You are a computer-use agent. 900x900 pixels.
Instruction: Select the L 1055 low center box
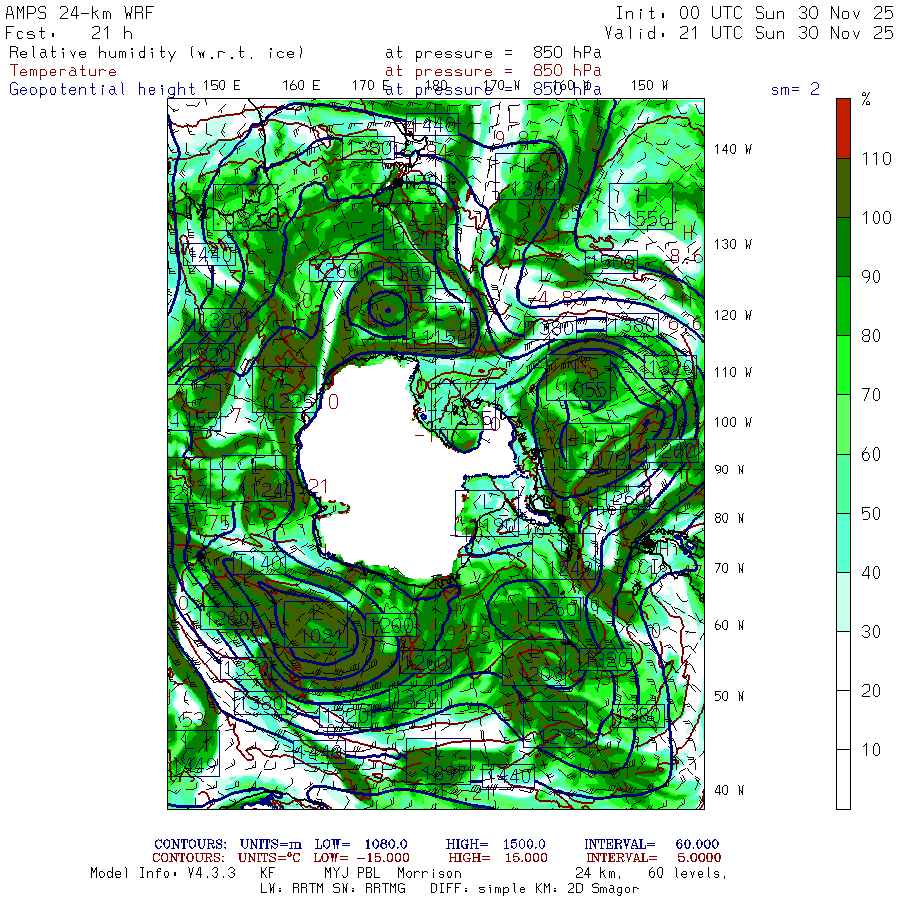click(578, 379)
